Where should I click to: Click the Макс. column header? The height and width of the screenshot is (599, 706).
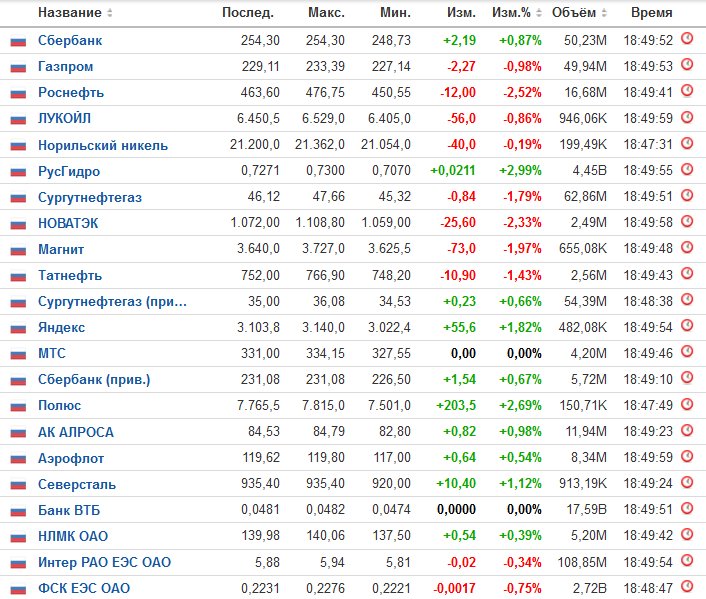coord(326,13)
